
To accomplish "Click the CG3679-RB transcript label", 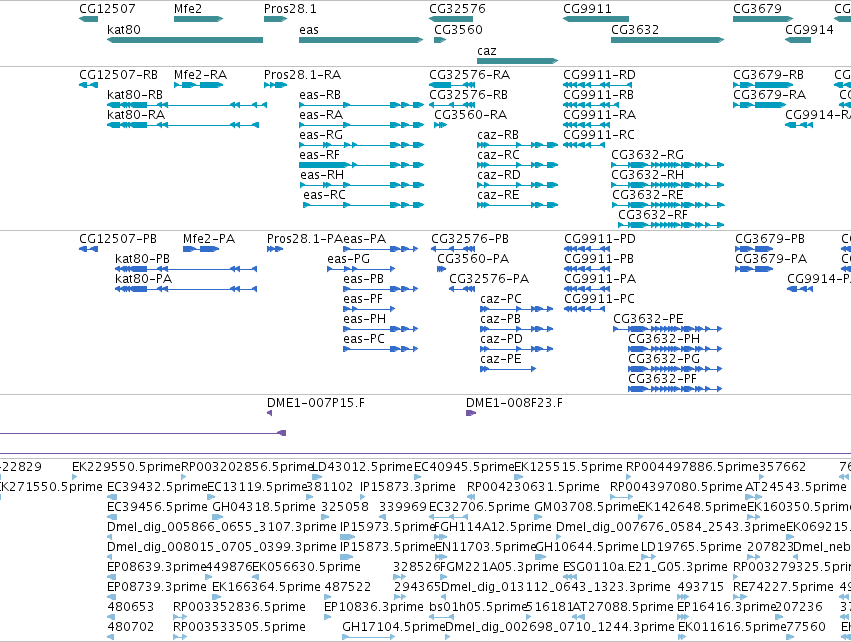I will click(x=769, y=74).
